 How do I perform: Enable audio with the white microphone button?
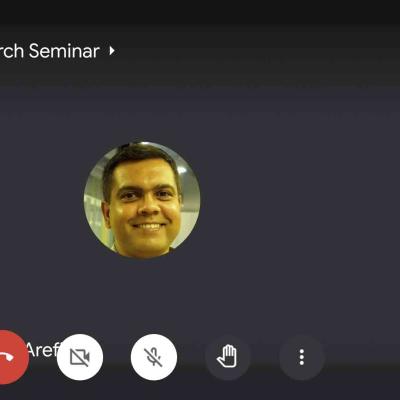pos(154,357)
